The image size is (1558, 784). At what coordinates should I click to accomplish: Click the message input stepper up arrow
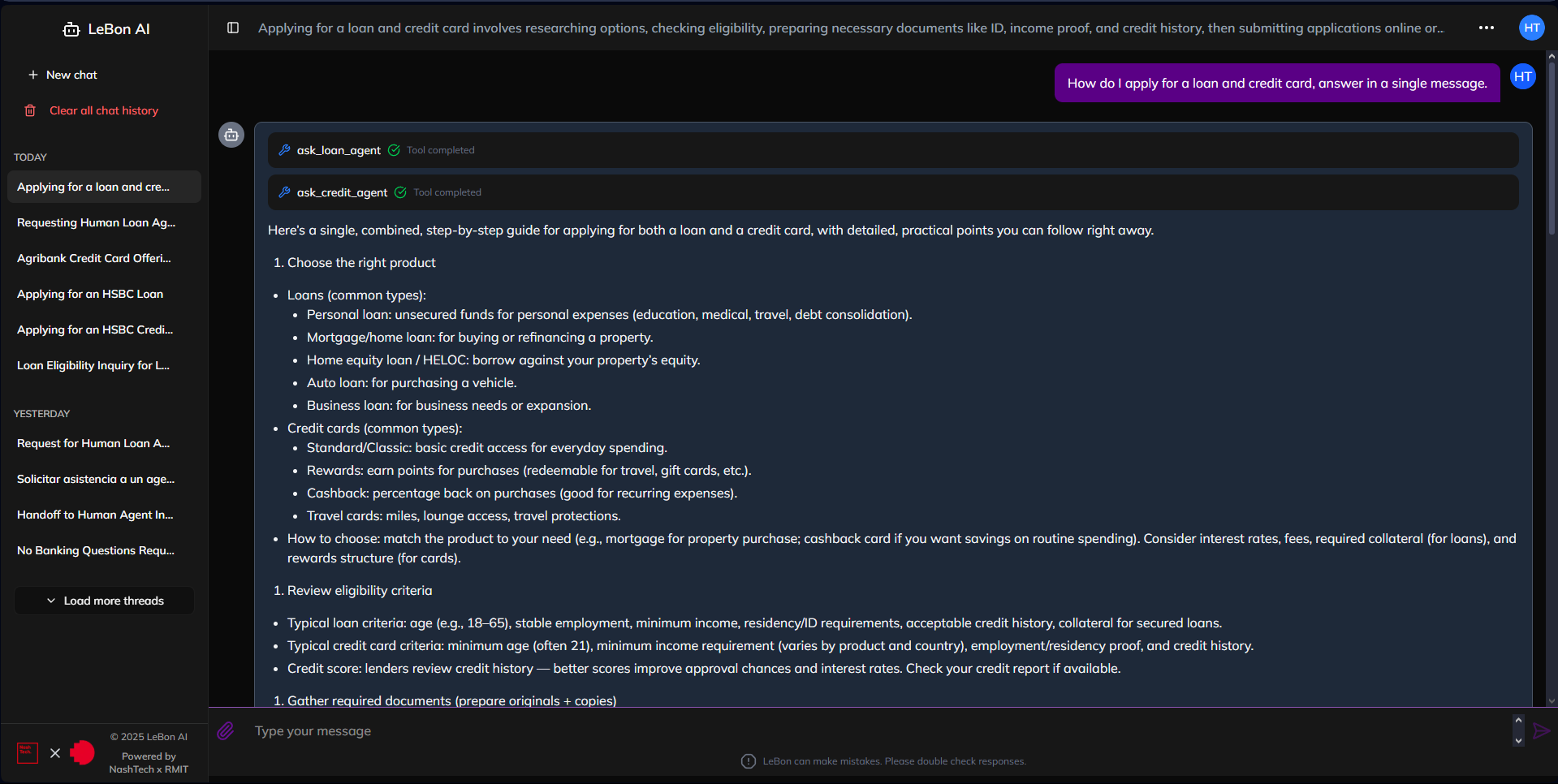[x=1518, y=721]
